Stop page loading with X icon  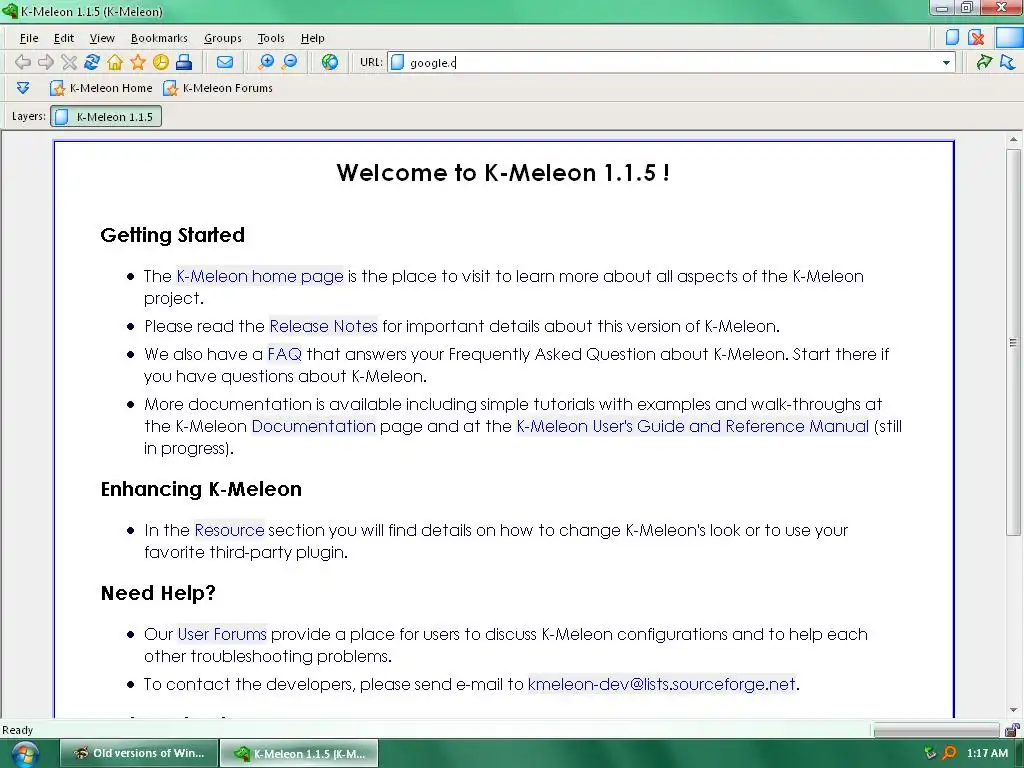pyautogui.click(x=69, y=62)
